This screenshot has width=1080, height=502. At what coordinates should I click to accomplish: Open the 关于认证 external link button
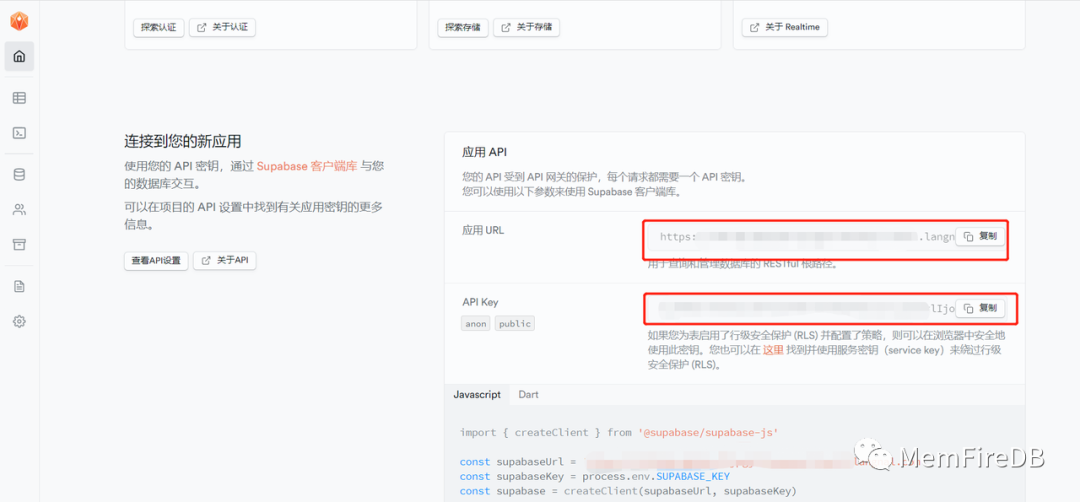point(222,28)
